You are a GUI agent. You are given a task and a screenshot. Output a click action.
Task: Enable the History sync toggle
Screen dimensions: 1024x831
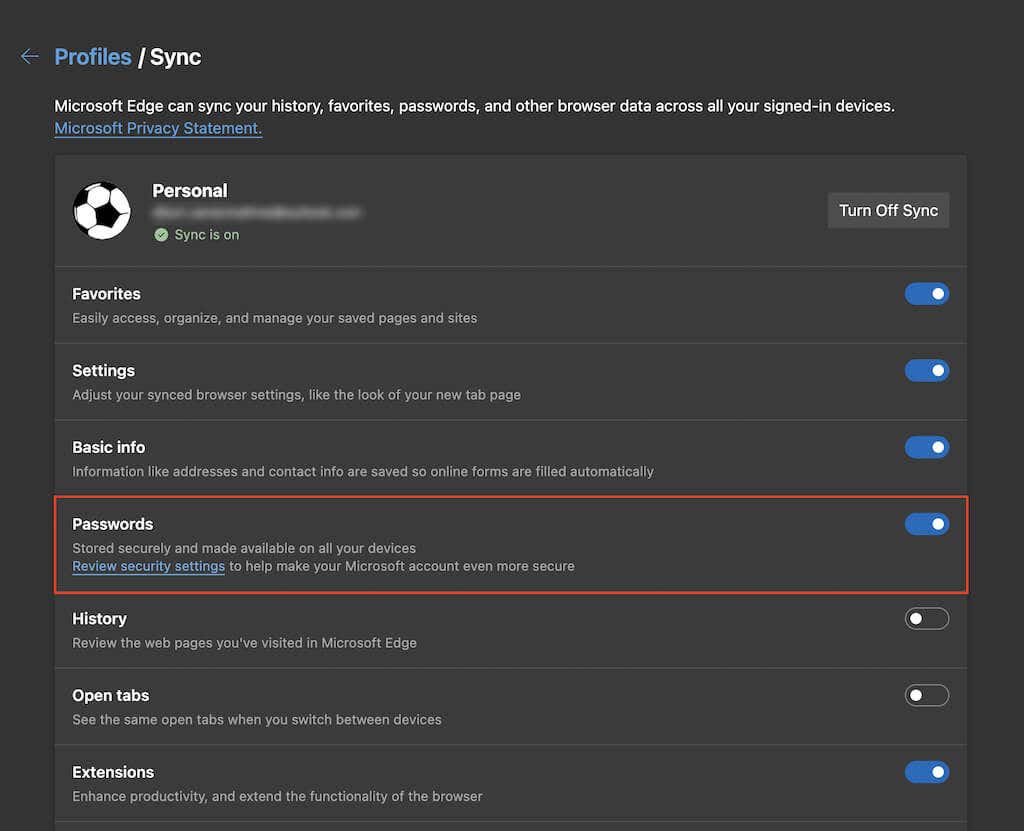point(926,619)
